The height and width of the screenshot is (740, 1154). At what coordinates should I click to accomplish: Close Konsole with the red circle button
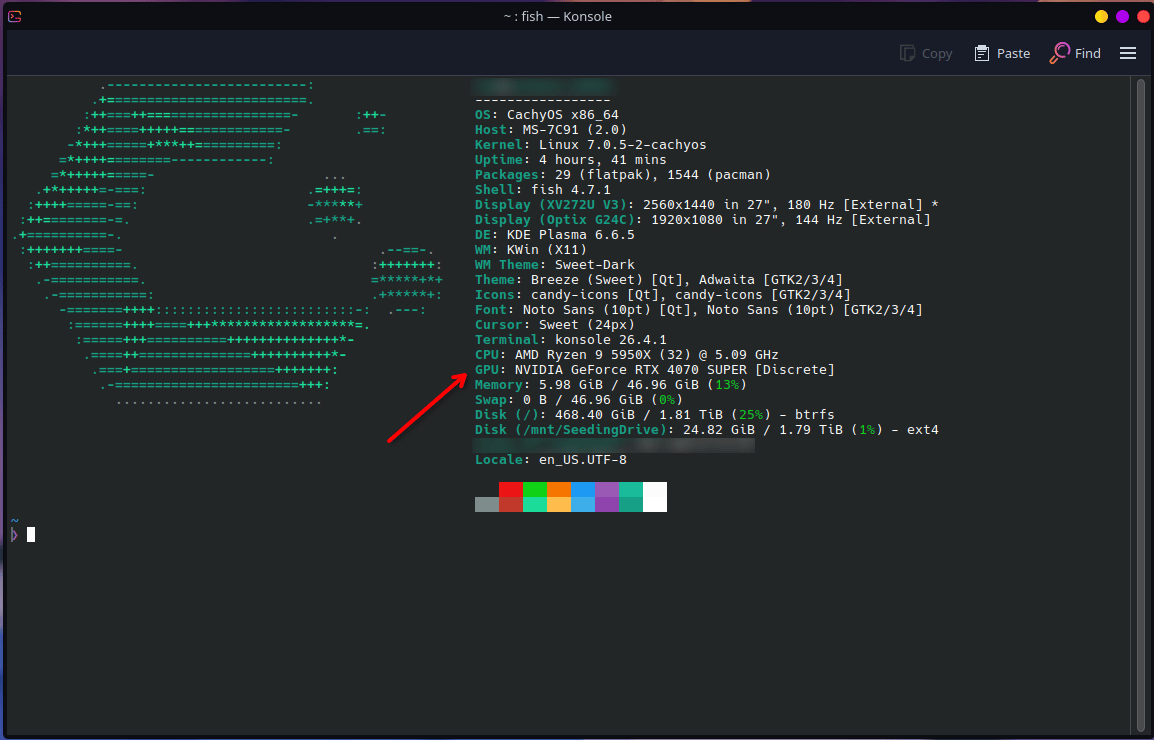pos(1142,16)
